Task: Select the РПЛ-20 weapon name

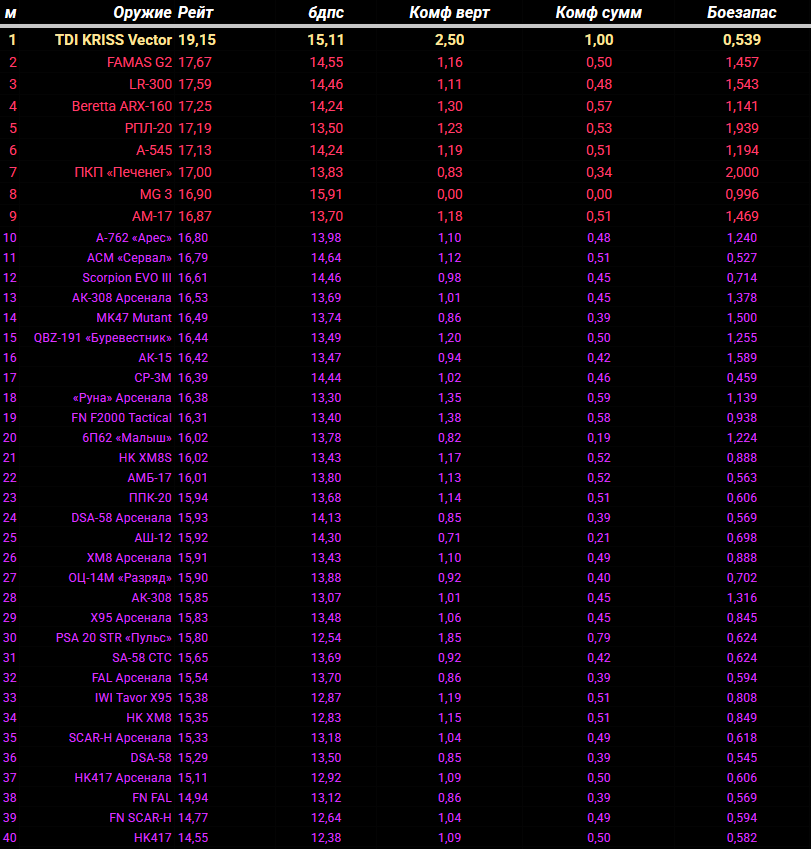Action: pos(148,128)
